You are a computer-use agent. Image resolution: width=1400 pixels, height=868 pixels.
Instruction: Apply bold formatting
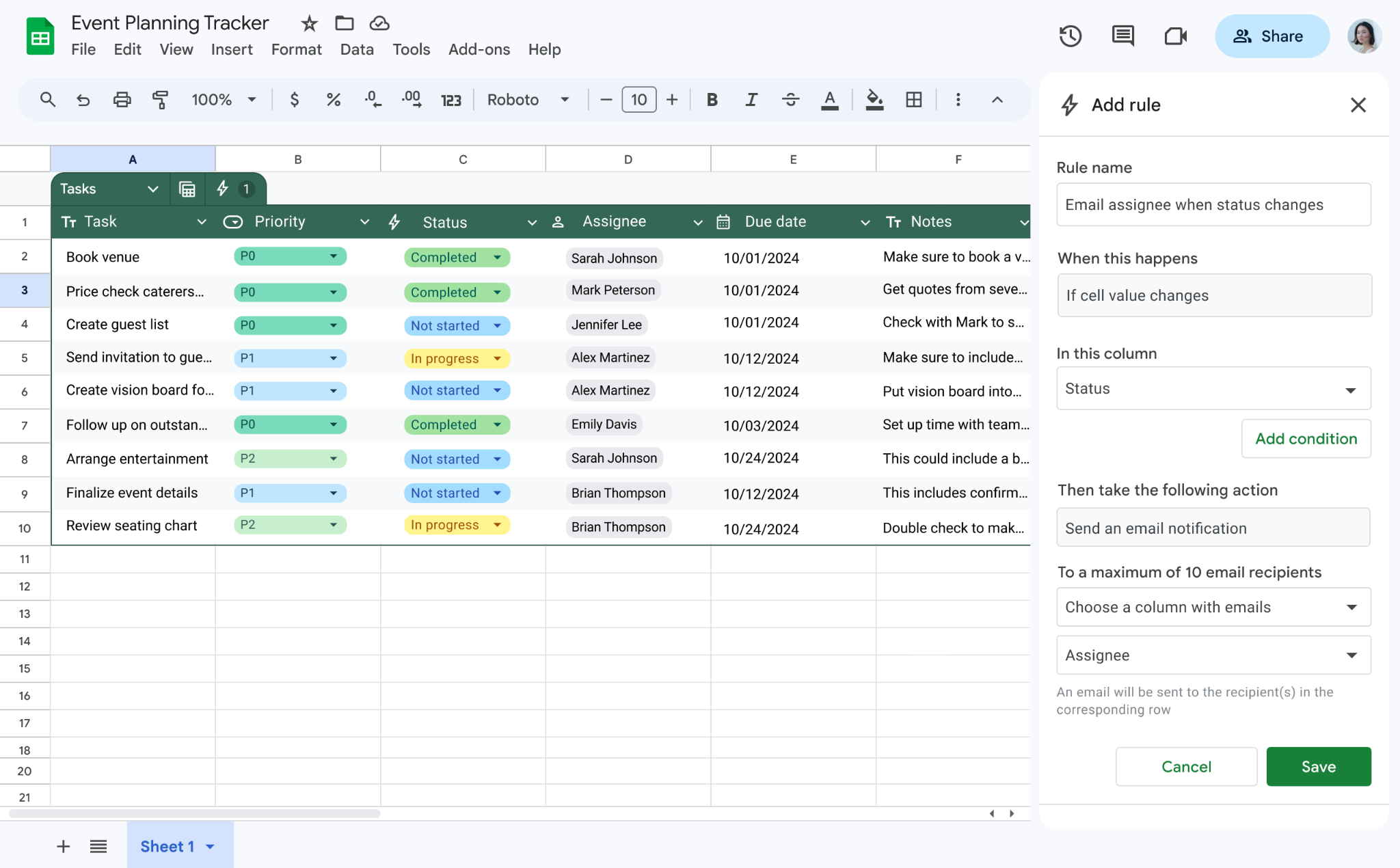pyautogui.click(x=712, y=100)
